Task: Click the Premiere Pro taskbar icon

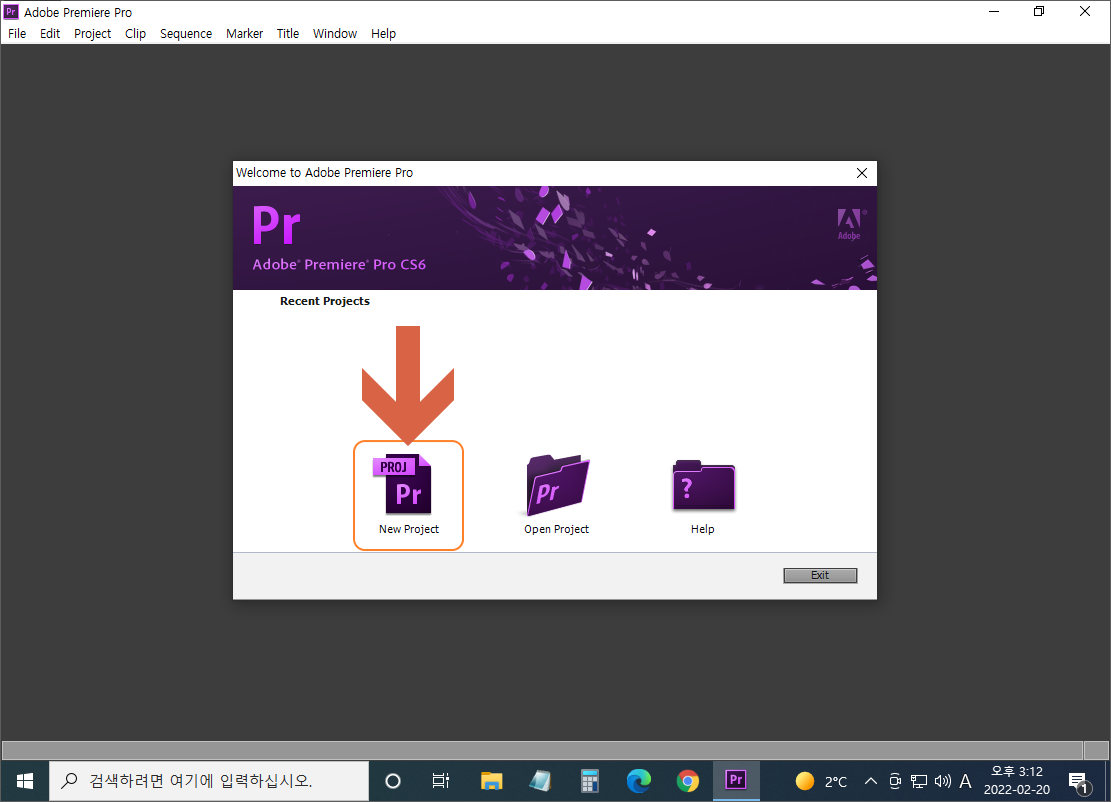Action: coord(736,781)
